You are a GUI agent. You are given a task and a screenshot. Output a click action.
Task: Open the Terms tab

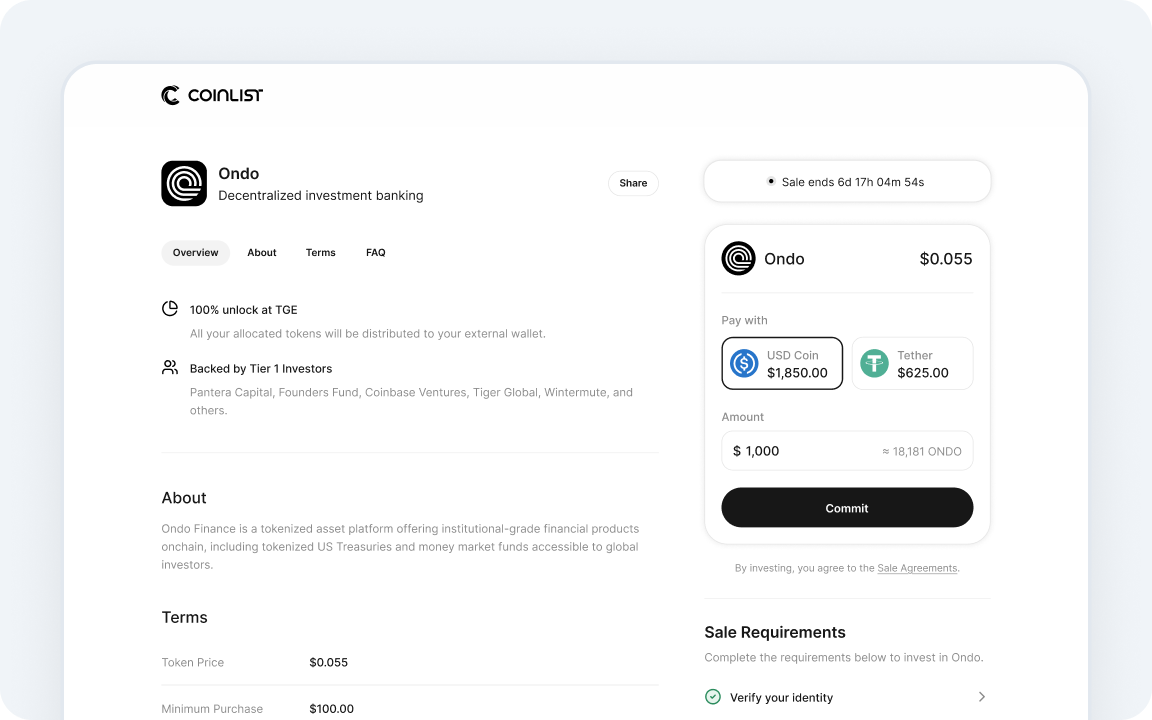tap(320, 253)
